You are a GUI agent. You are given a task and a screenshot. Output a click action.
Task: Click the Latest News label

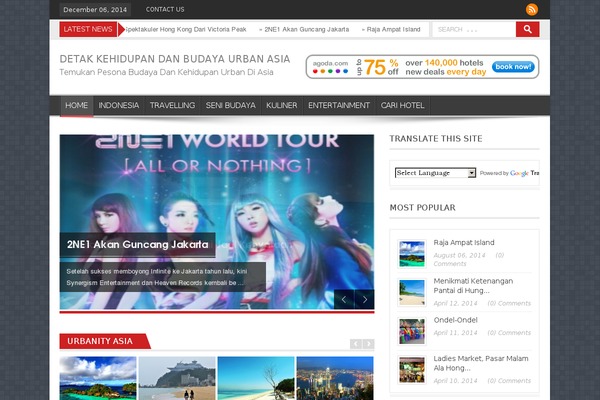point(88,29)
